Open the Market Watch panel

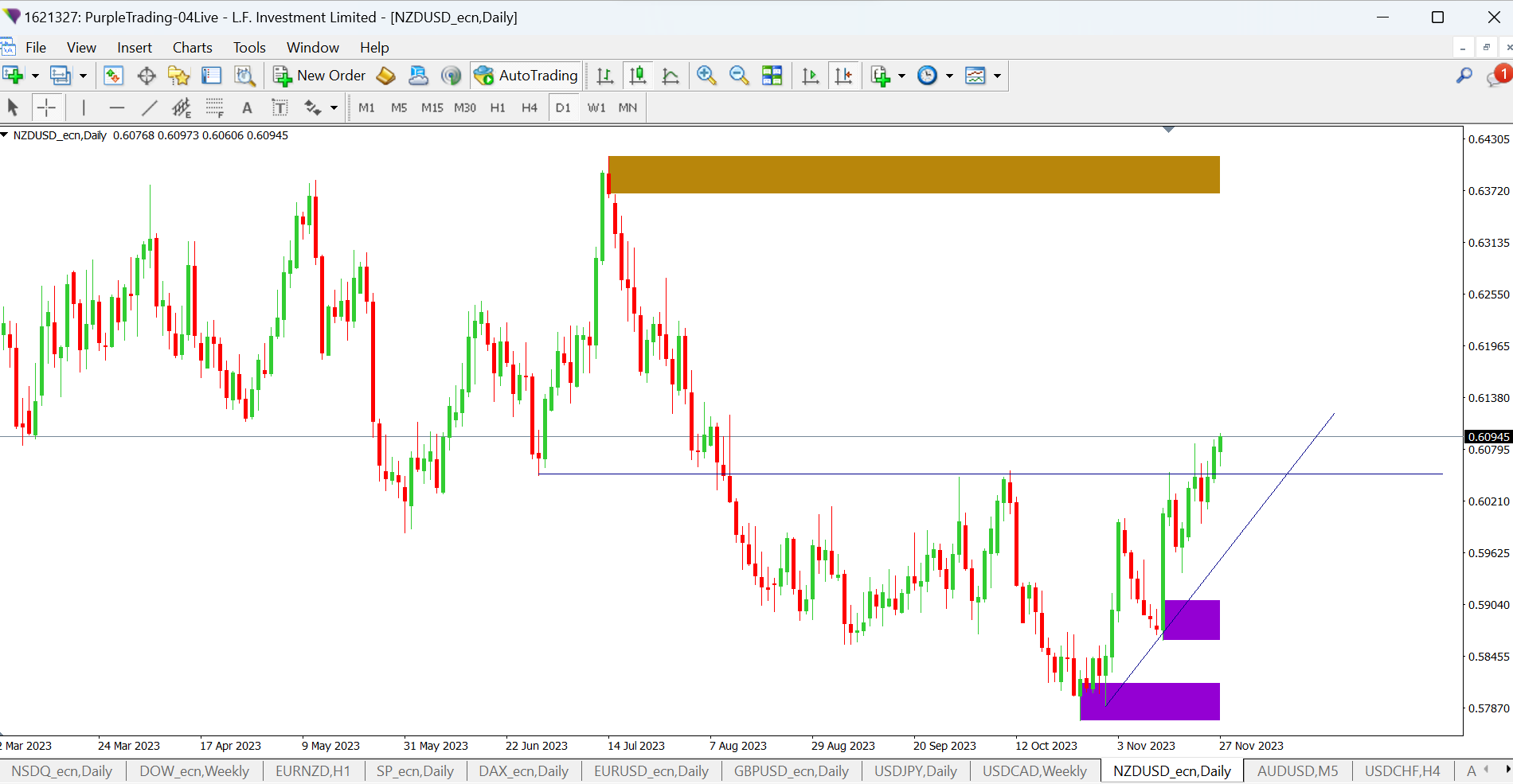113,76
